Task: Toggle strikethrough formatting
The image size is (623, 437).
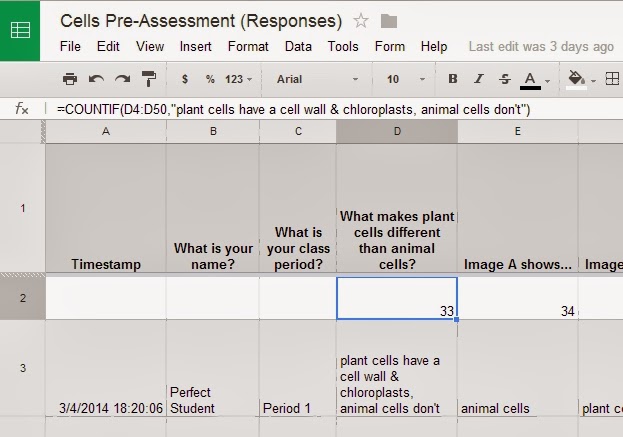Action: tap(505, 79)
